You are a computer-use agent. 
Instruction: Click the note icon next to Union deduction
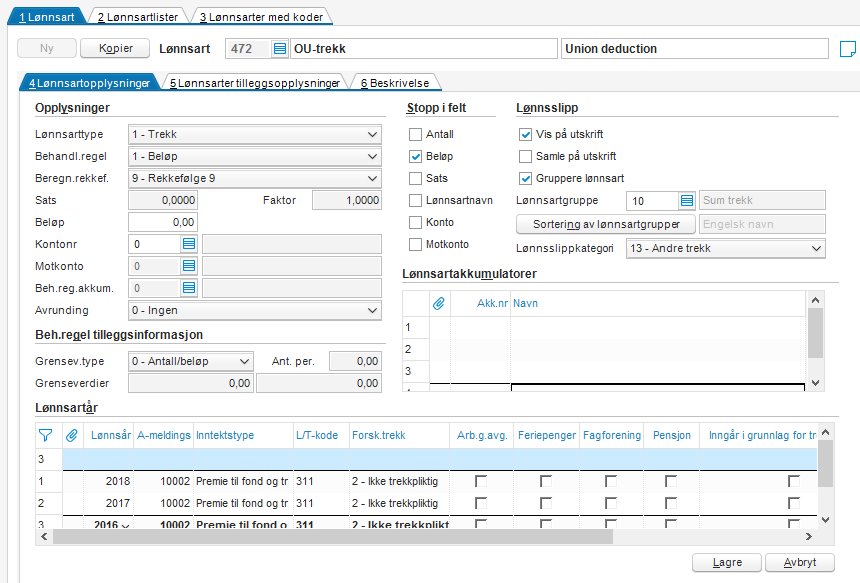click(847, 49)
